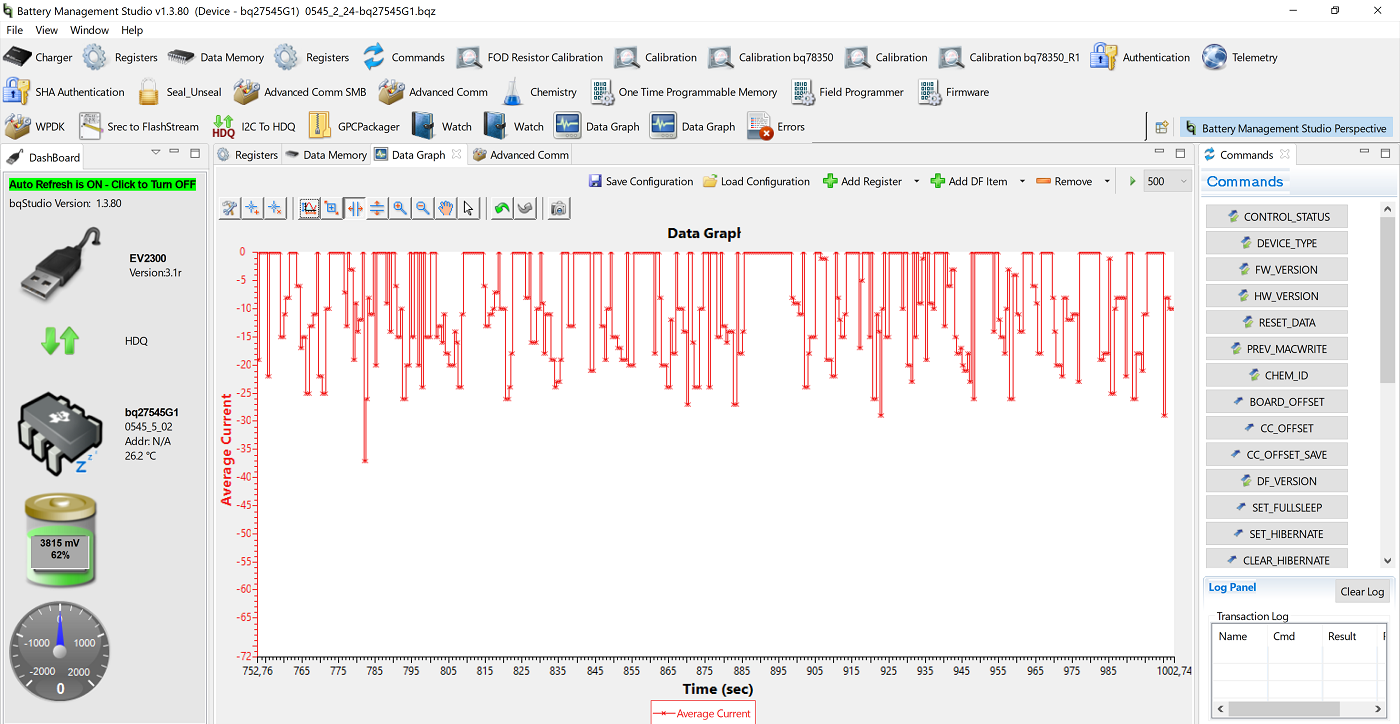Close the Data Graph tab
The image size is (1400, 724).
click(456, 154)
